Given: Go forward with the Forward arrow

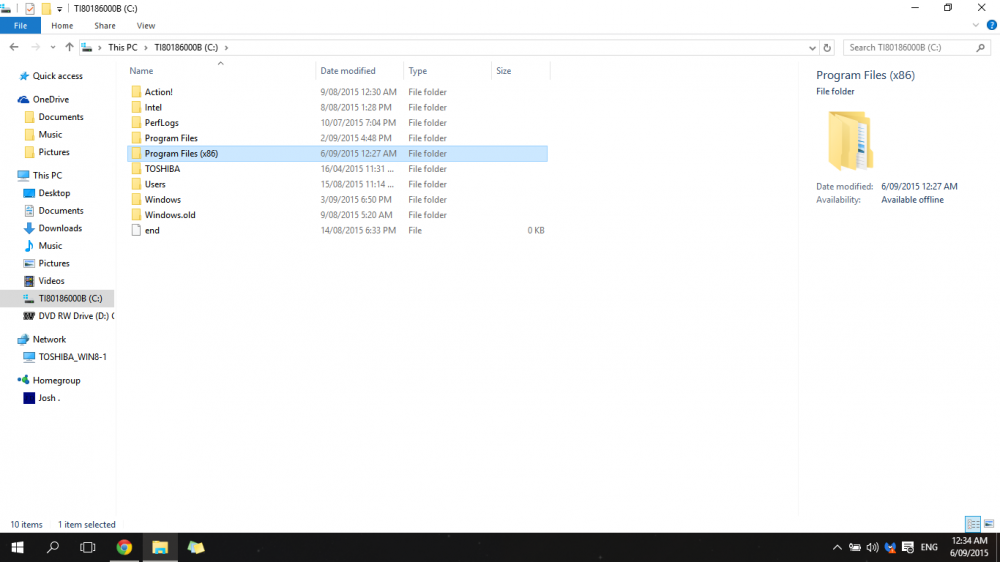Looking at the screenshot, I should [36, 47].
